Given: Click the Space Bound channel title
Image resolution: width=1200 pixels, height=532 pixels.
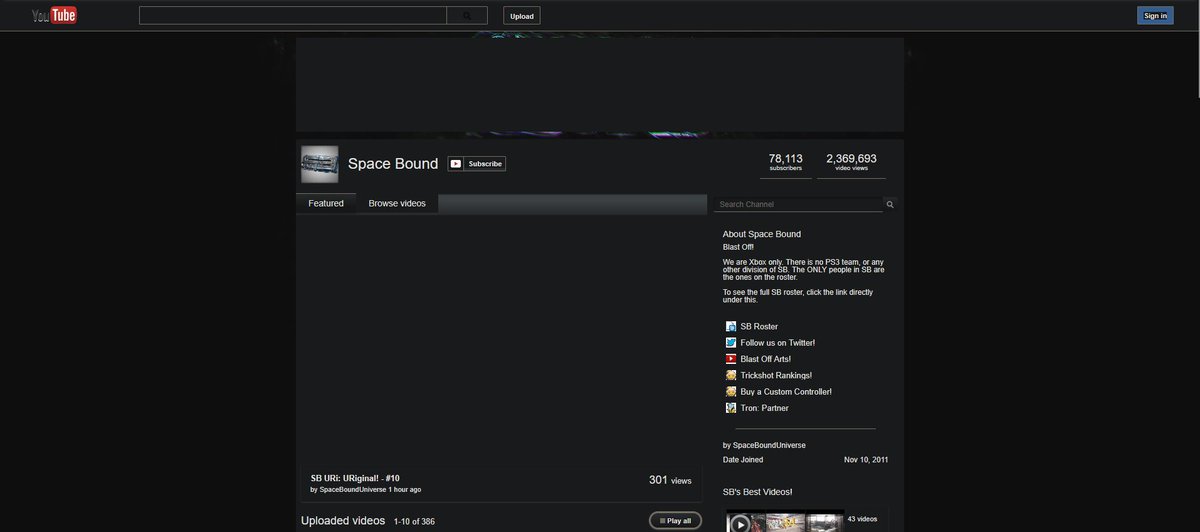Looking at the screenshot, I should (x=393, y=164).
